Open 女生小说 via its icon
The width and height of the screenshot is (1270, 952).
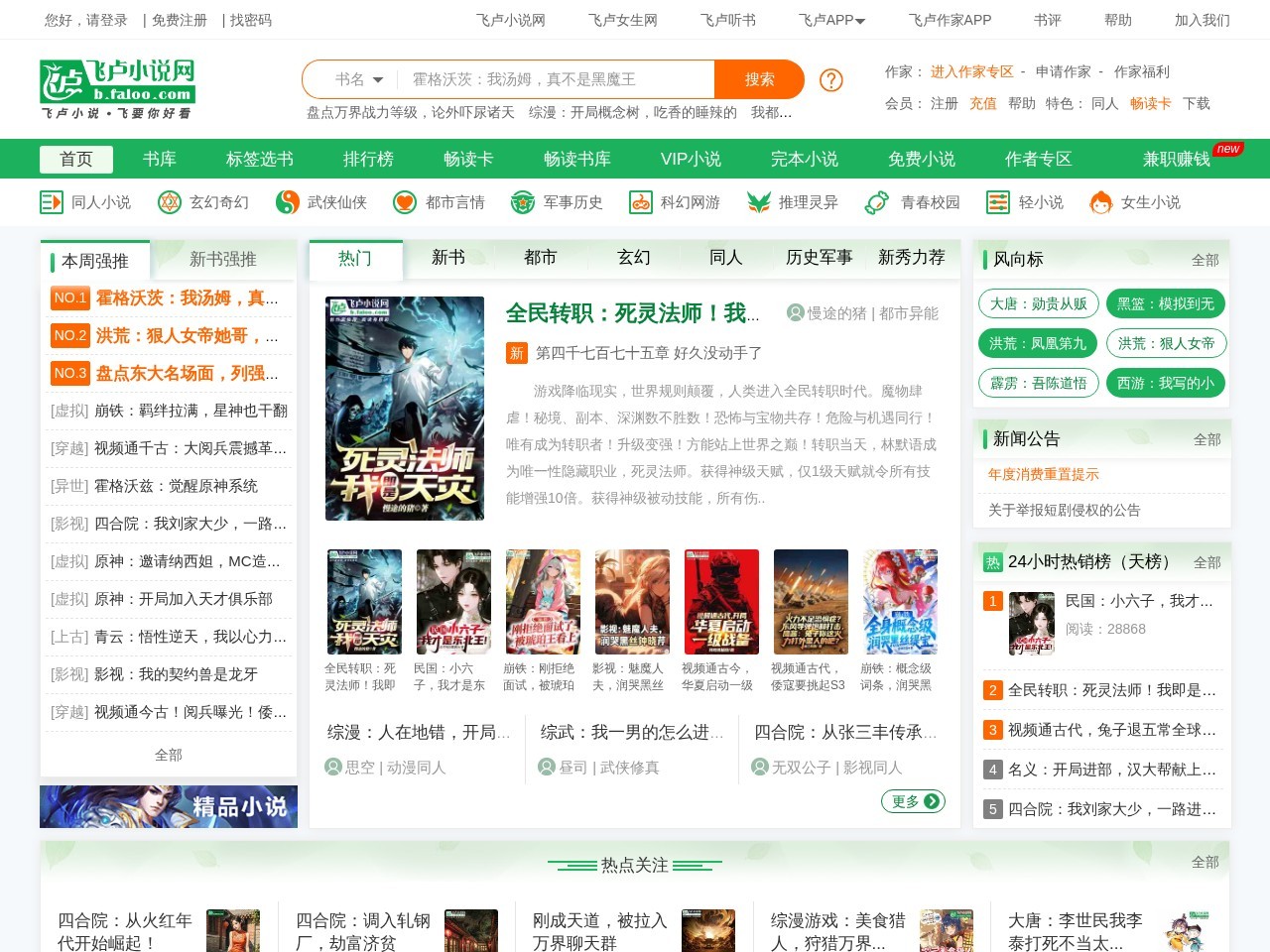pos(1100,202)
